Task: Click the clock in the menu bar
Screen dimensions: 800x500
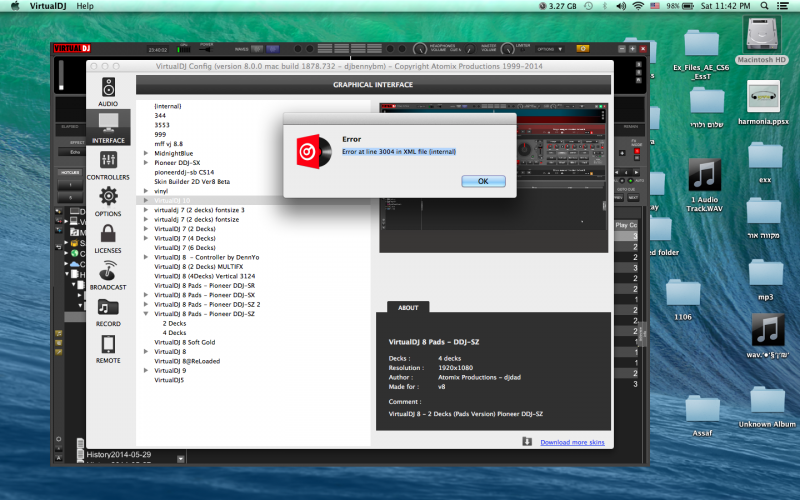Action: pos(725,6)
